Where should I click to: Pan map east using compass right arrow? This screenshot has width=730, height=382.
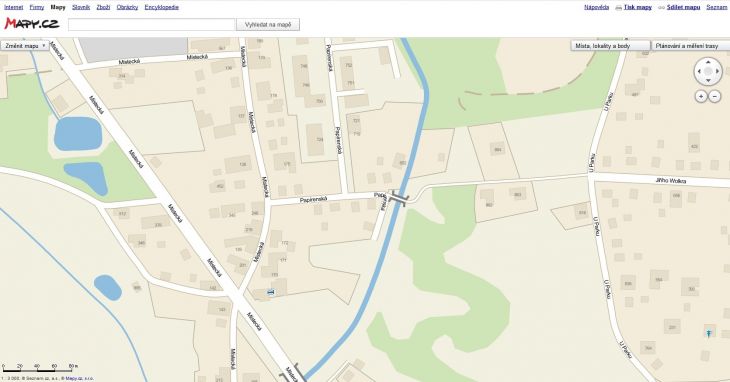tap(717, 72)
